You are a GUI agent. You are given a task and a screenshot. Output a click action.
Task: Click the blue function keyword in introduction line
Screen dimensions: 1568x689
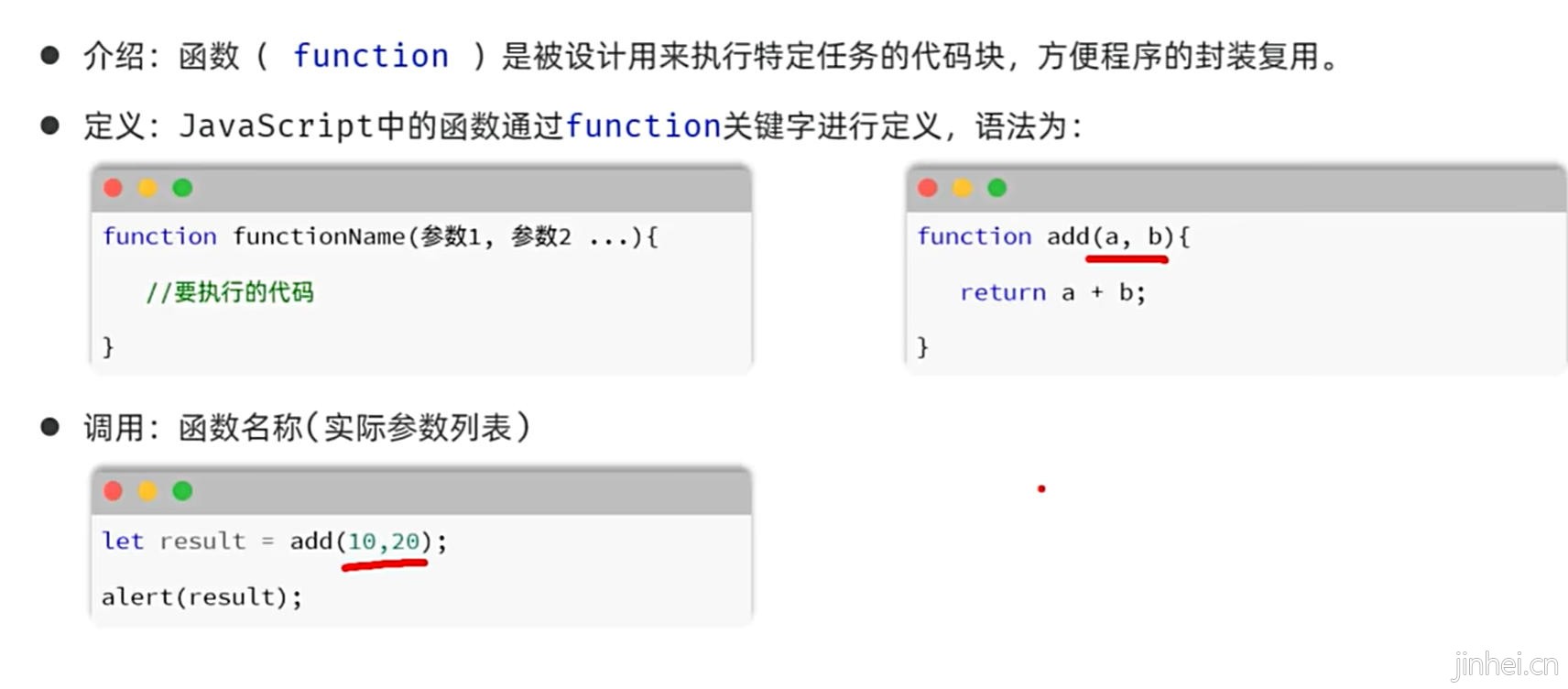(x=371, y=56)
